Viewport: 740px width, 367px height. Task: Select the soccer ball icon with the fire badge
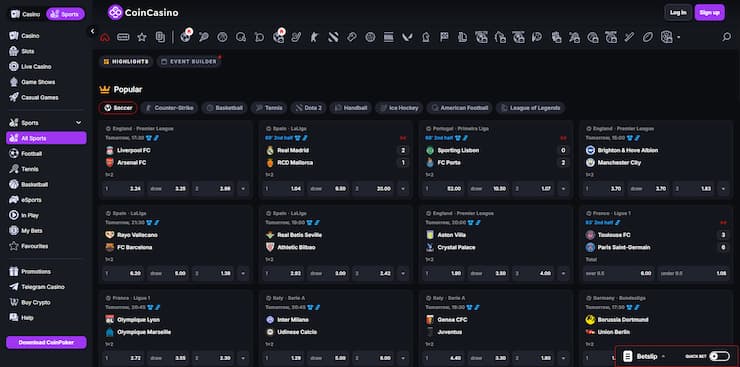pyautogui.click(x=185, y=36)
